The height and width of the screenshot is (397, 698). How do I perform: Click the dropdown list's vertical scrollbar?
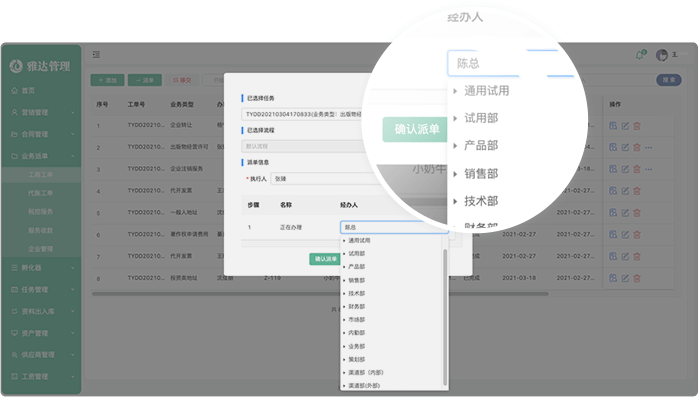click(445, 317)
